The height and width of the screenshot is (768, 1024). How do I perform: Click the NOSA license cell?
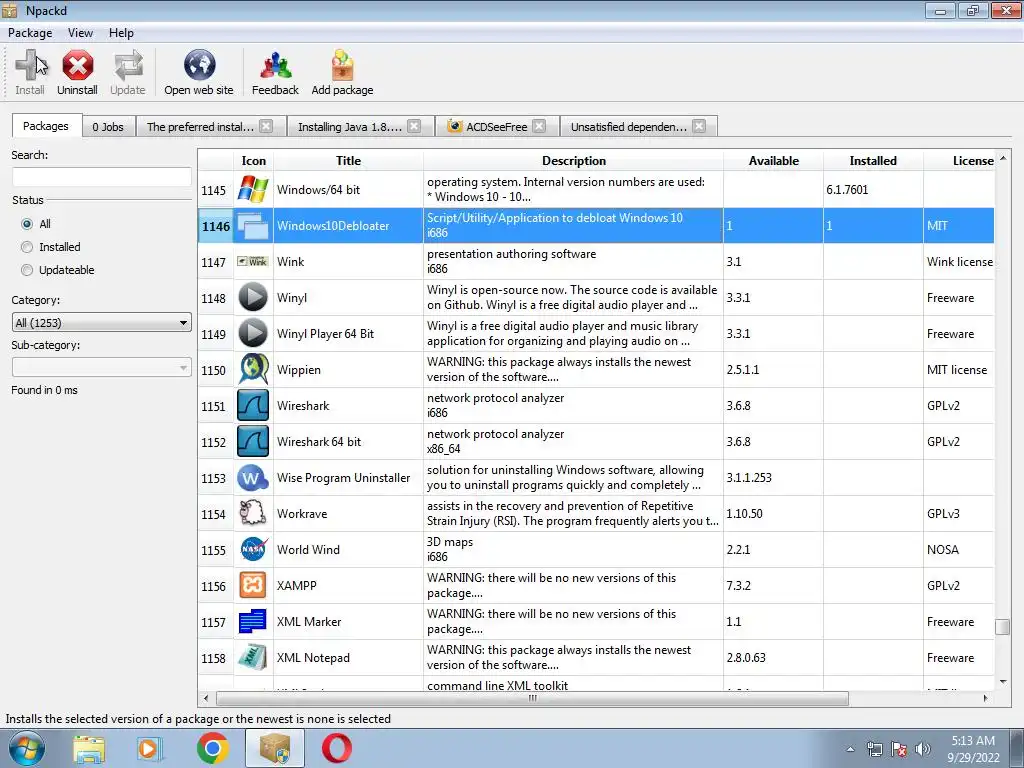coord(959,550)
